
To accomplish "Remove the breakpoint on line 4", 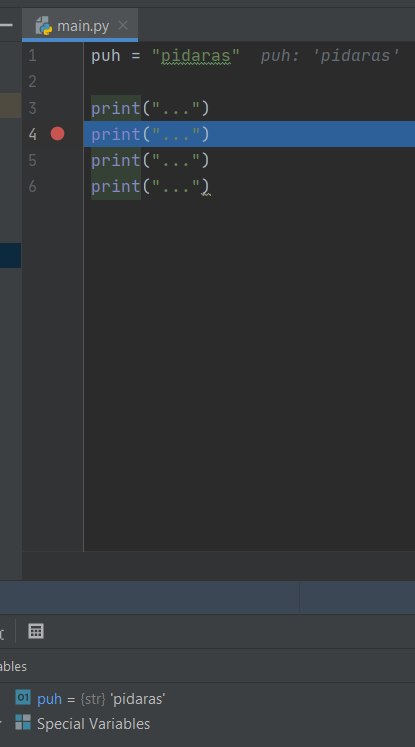I will click(57, 134).
